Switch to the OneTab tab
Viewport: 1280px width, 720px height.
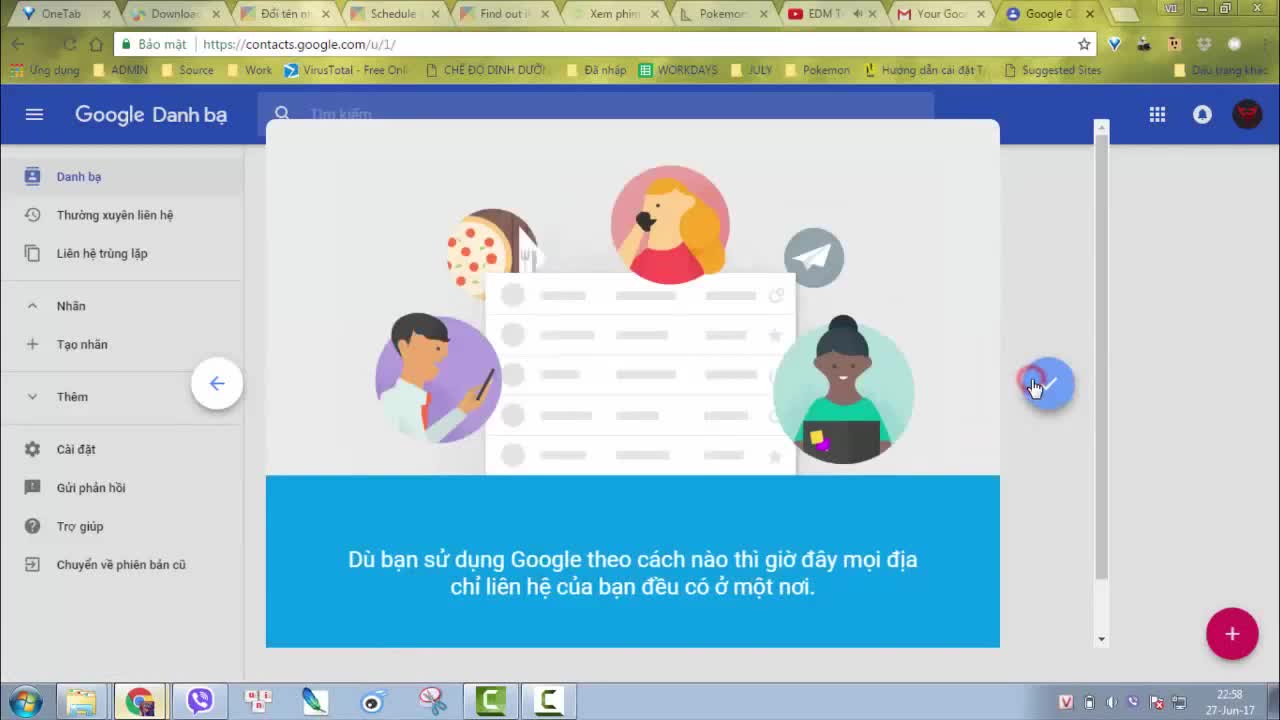pyautogui.click(x=60, y=14)
